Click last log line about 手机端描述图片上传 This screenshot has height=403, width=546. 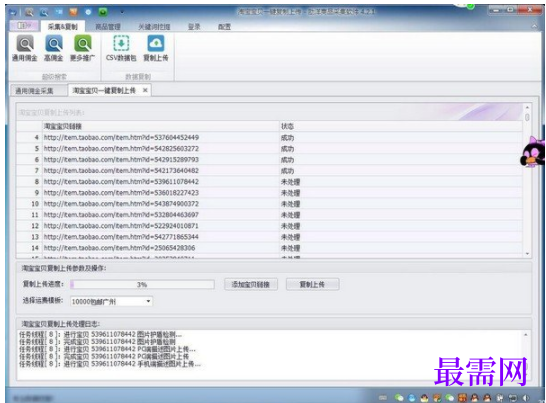[x=110, y=364]
